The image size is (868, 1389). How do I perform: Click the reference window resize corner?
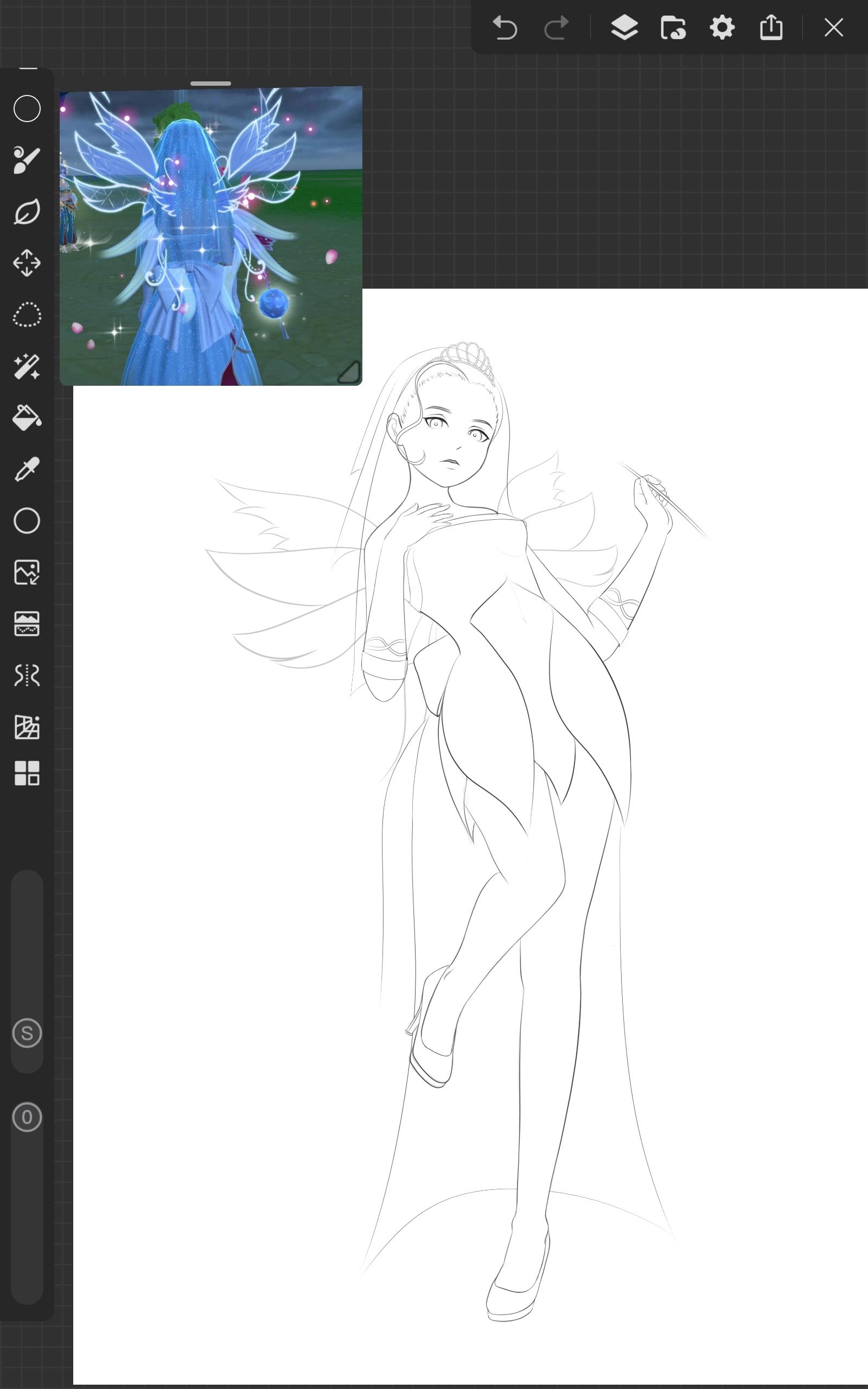coord(348,372)
